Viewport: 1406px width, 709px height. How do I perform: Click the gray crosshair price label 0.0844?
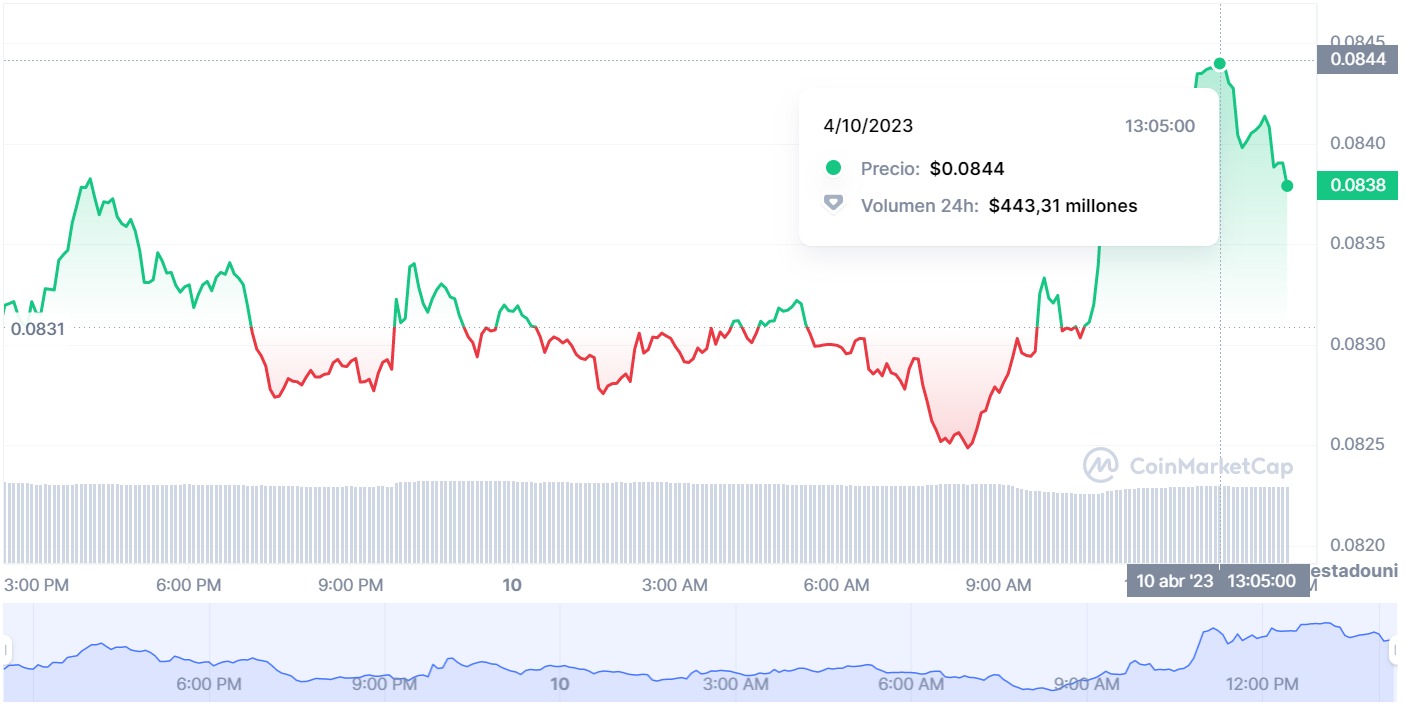point(1357,60)
